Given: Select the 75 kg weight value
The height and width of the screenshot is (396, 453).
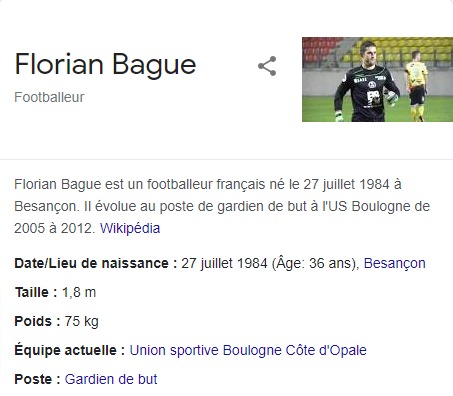Looking at the screenshot, I should [x=82, y=321].
